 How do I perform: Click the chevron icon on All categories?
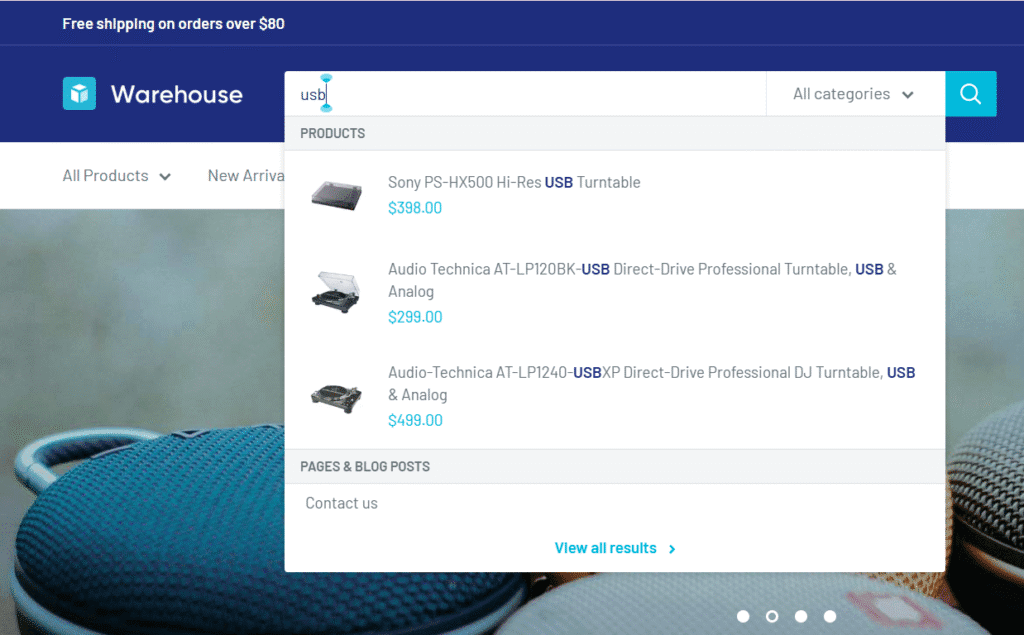tap(909, 93)
